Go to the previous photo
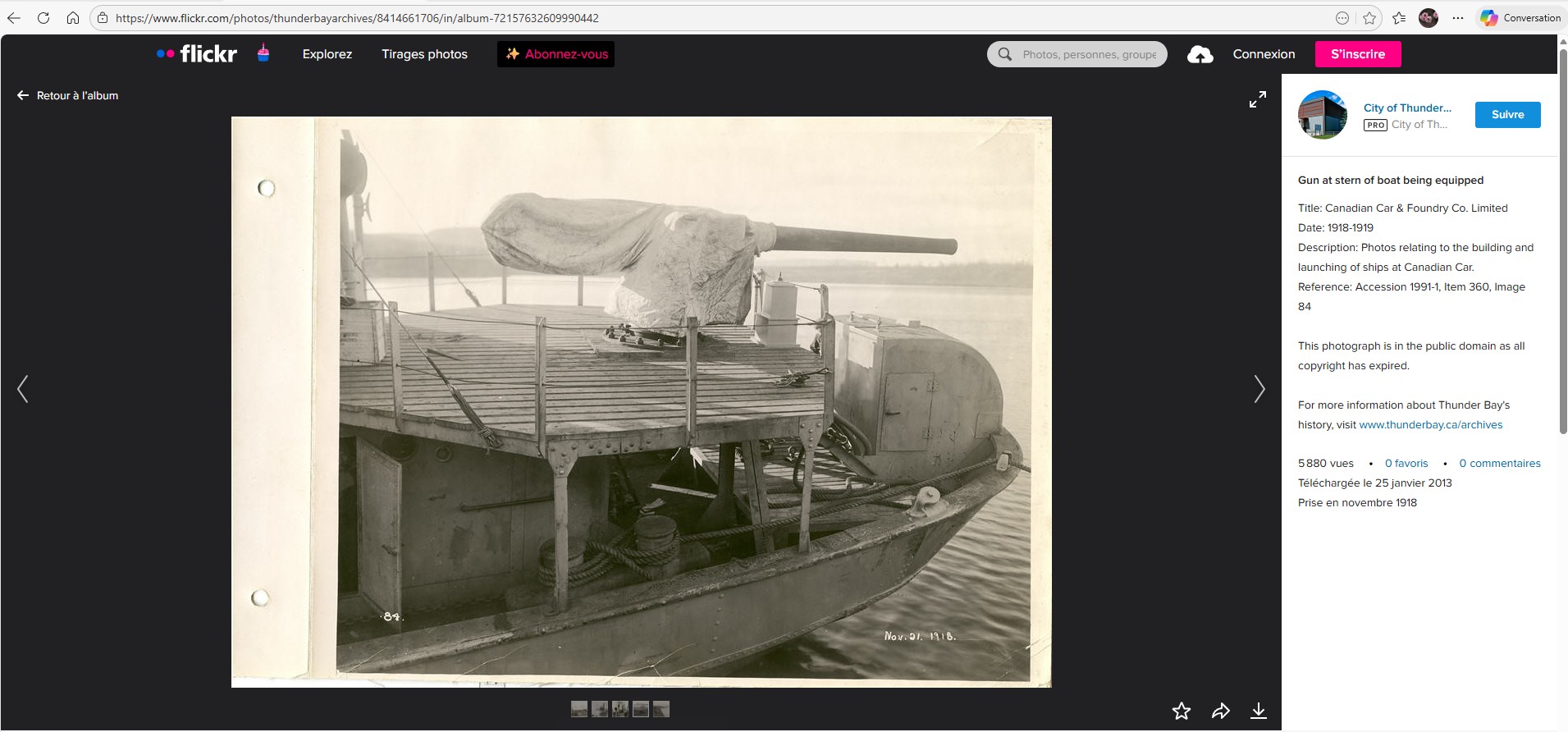 coord(23,389)
